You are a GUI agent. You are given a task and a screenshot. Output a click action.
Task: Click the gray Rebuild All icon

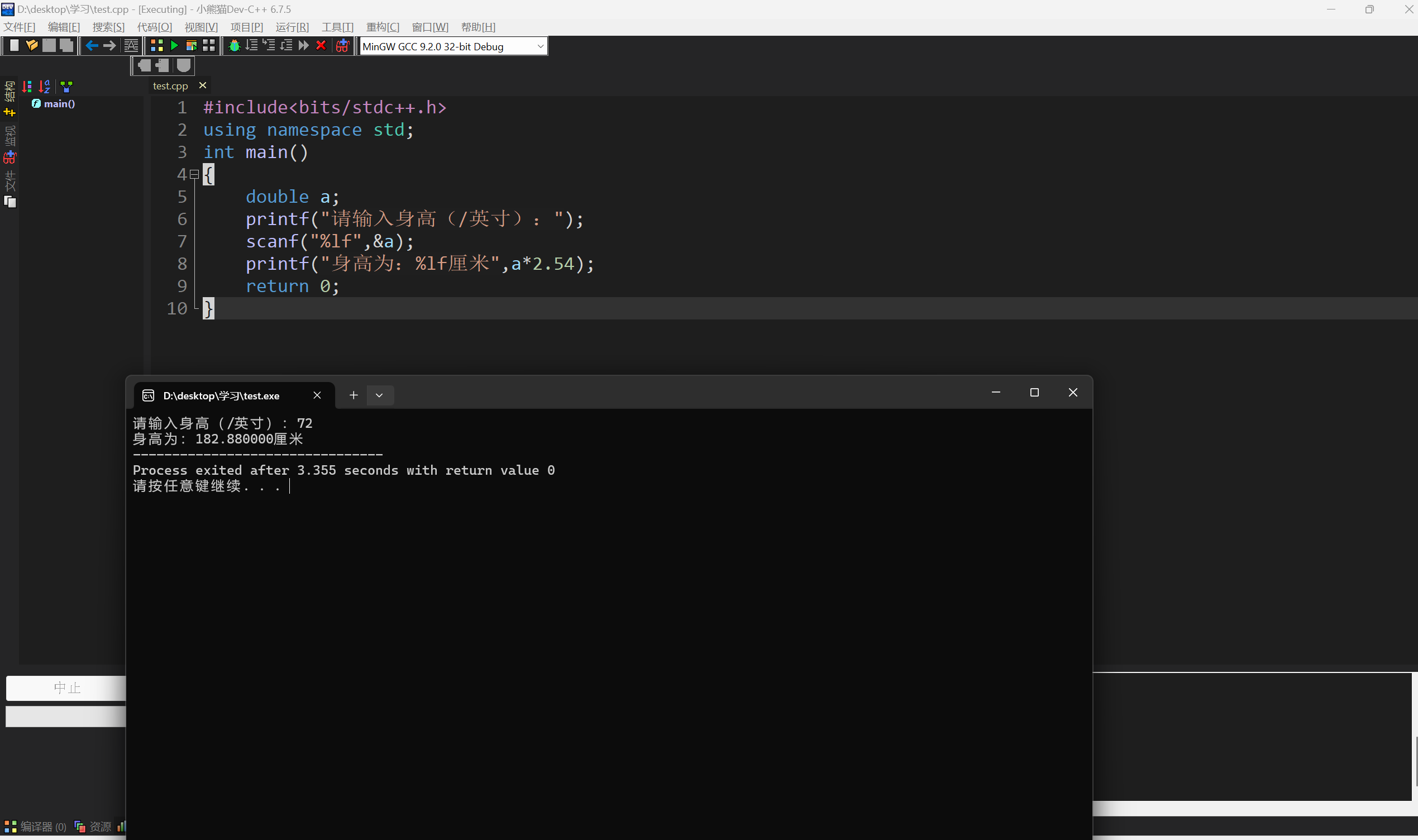point(209,46)
